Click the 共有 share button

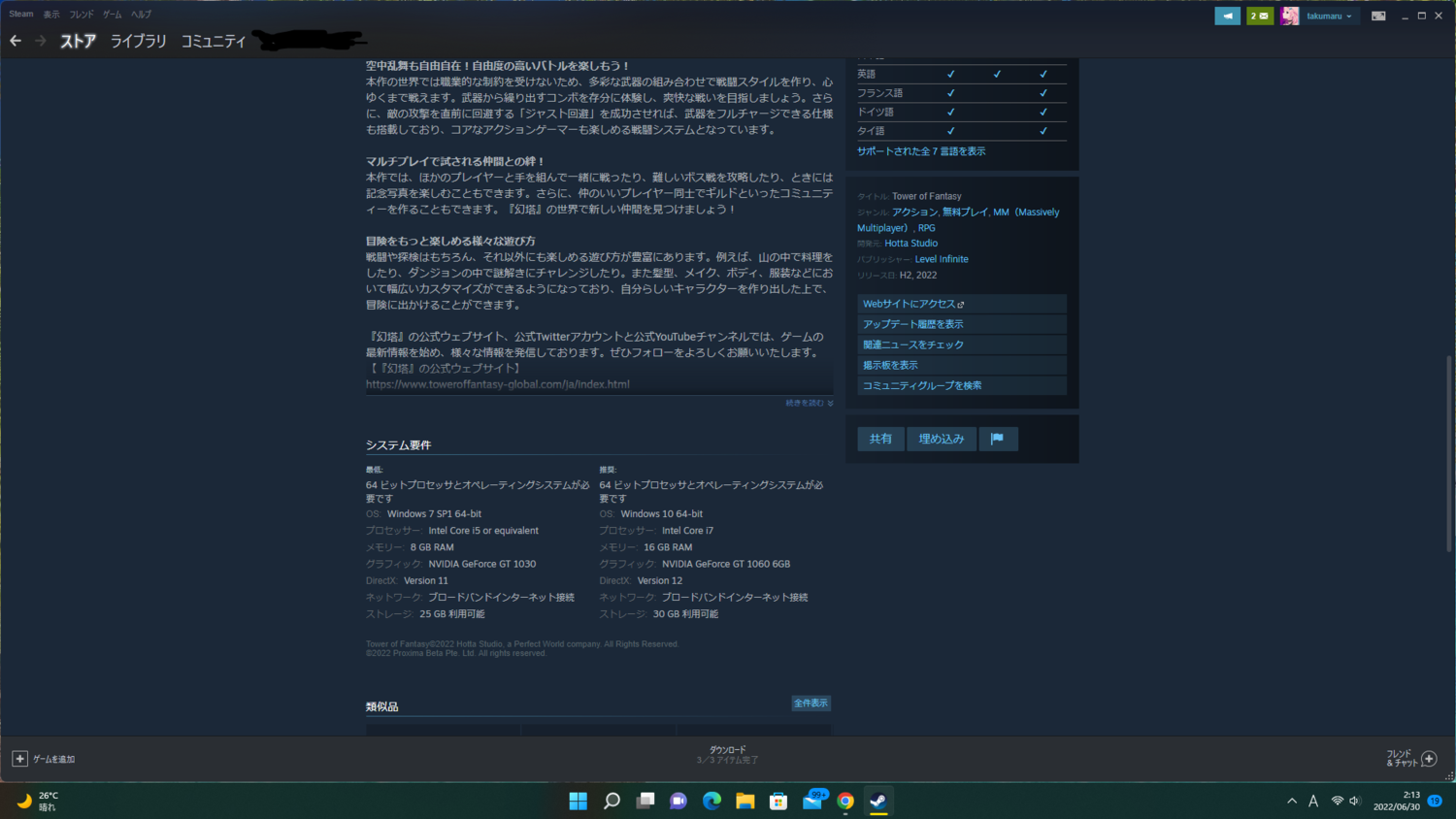click(x=880, y=439)
